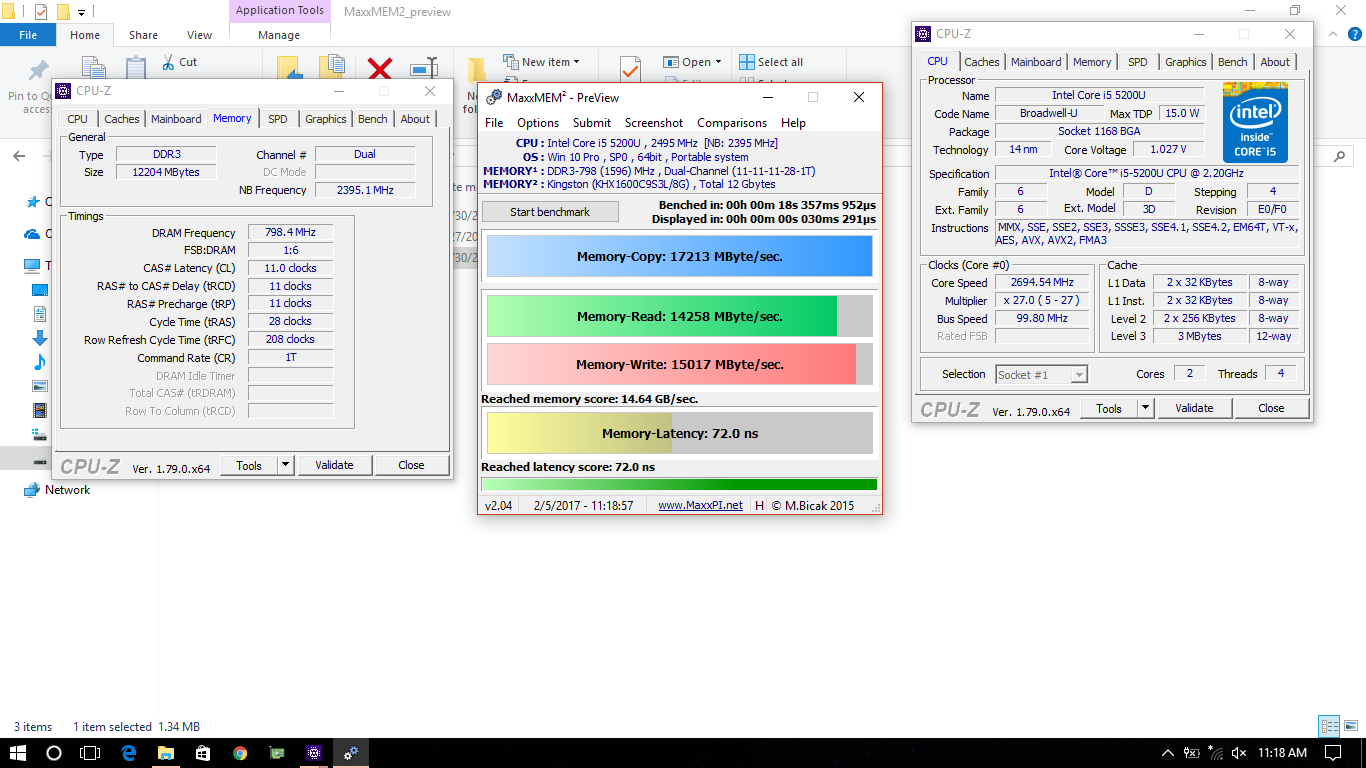This screenshot has width=1366, height=768.
Task: Select the Documents icon in Explorer sidebar
Action: (x=40, y=314)
